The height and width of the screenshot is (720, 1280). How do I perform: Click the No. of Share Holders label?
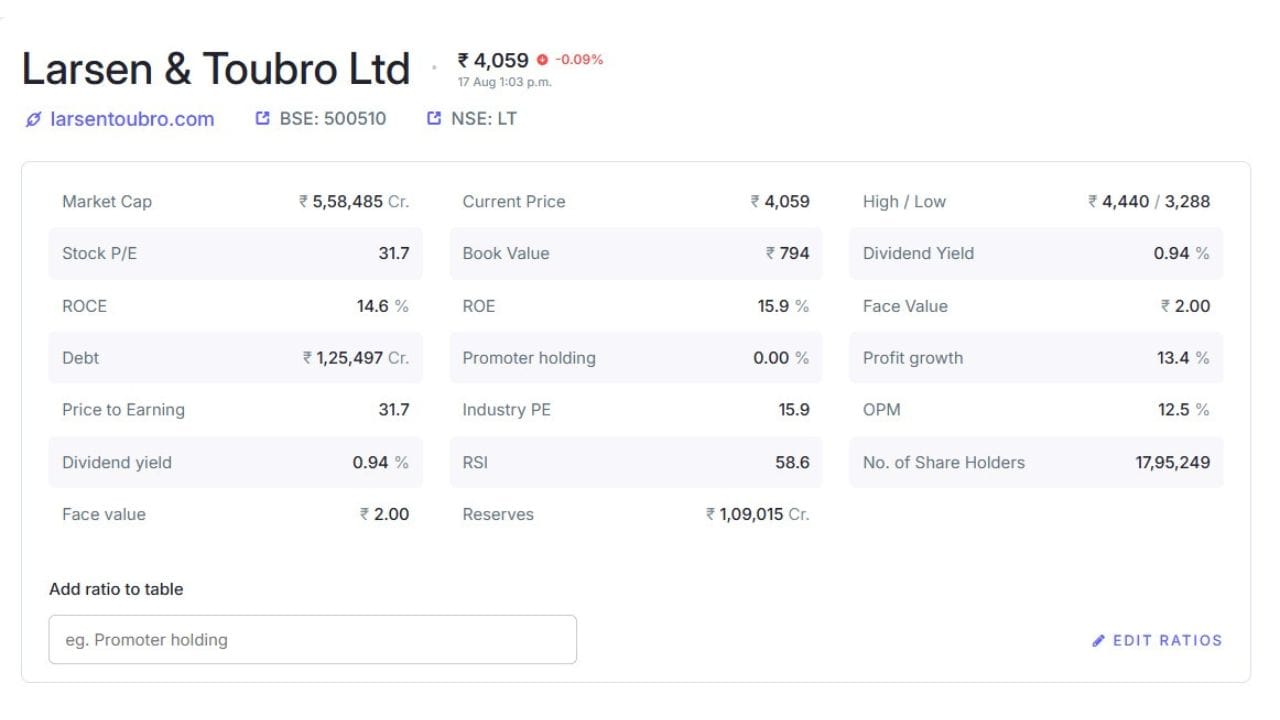pyautogui.click(x=944, y=463)
